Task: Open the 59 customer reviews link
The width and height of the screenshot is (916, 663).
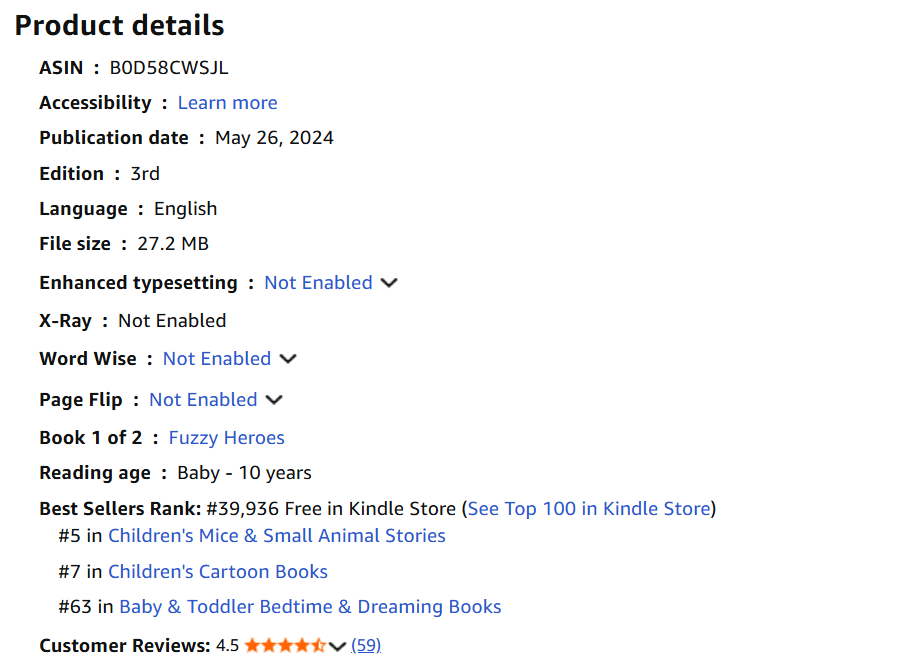Action: pos(366,645)
